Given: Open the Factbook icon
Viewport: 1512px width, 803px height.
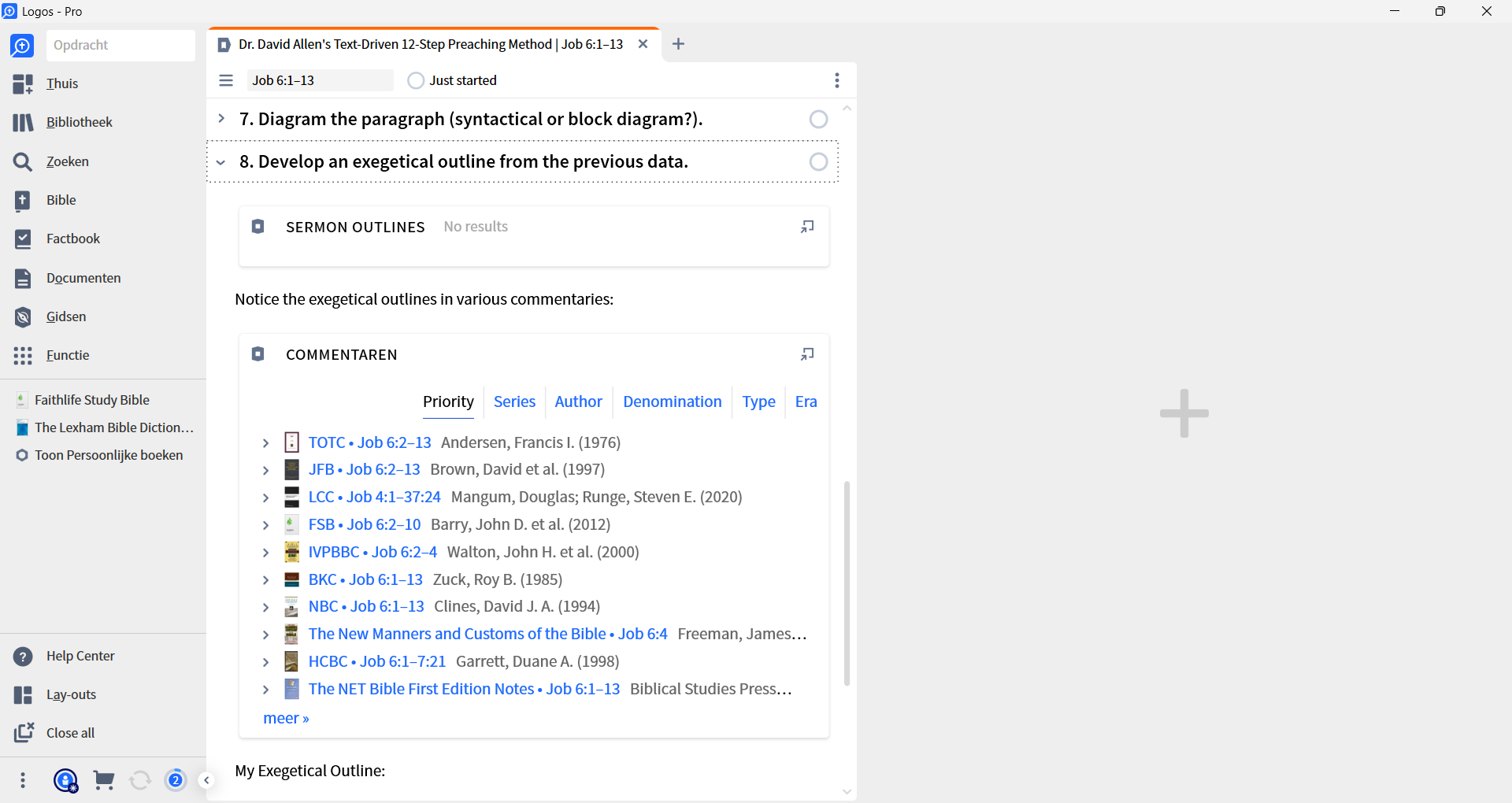Looking at the screenshot, I should pos(23,239).
